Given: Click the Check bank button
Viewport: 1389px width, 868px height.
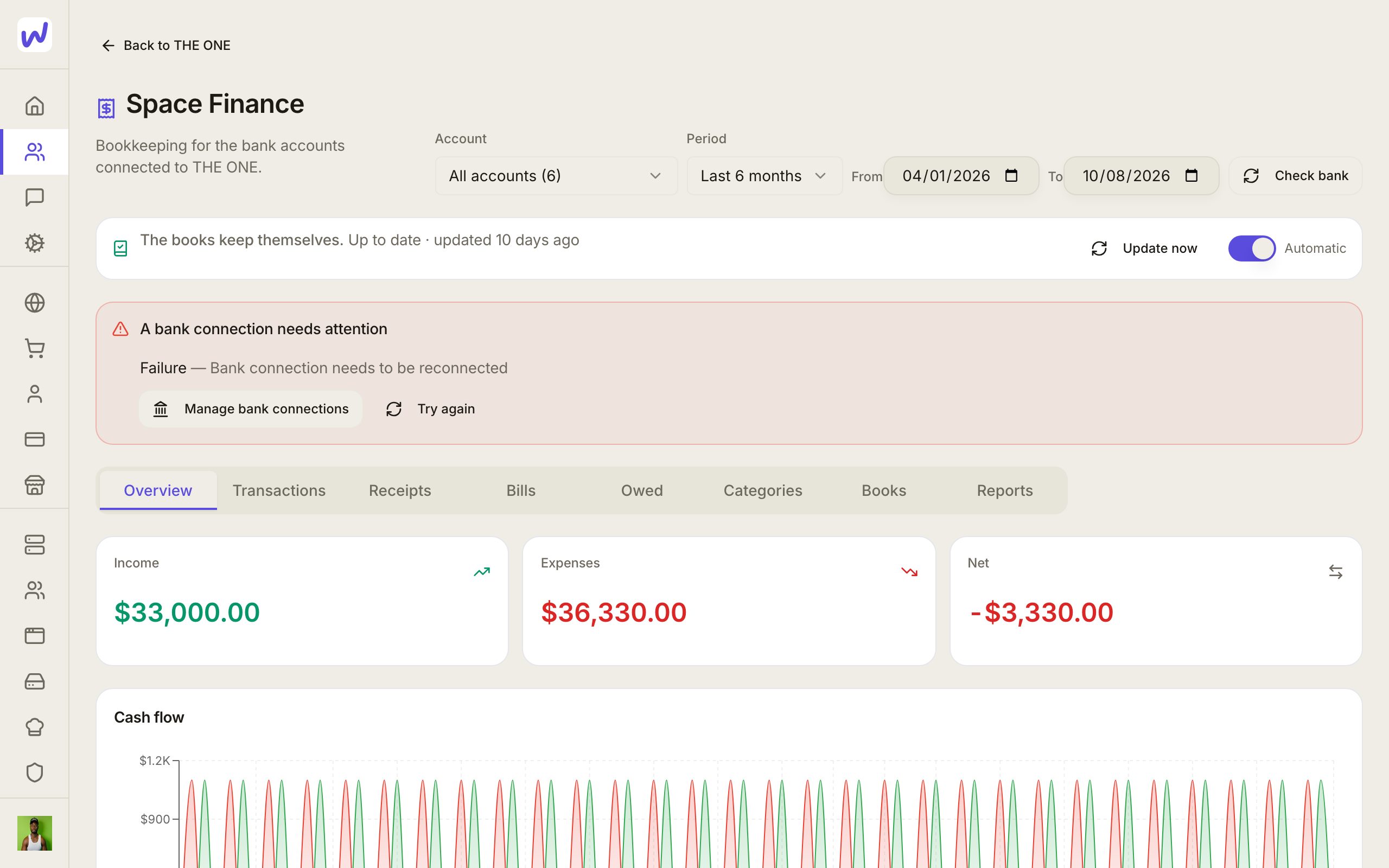Looking at the screenshot, I should click(1296, 176).
